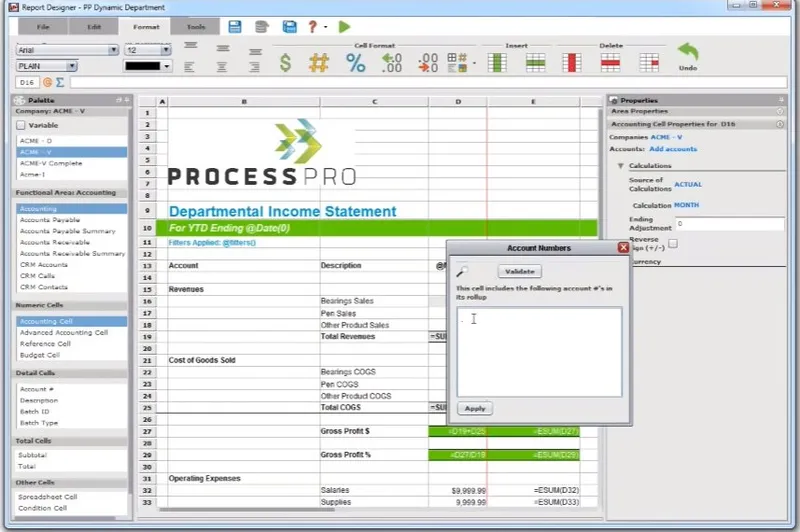Align cell text center

pos(222,67)
